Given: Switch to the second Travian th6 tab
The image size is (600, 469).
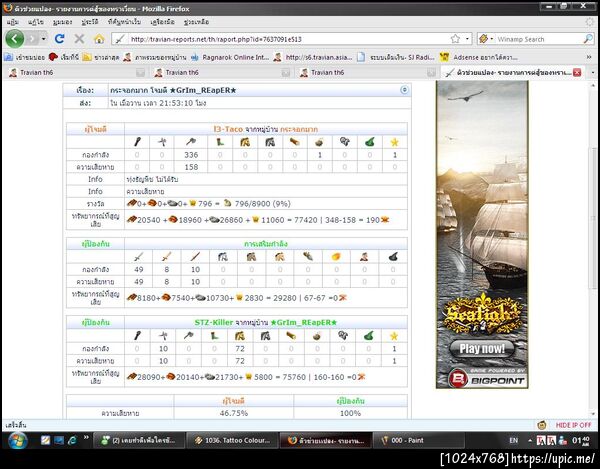Looking at the screenshot, I should click(222, 72).
